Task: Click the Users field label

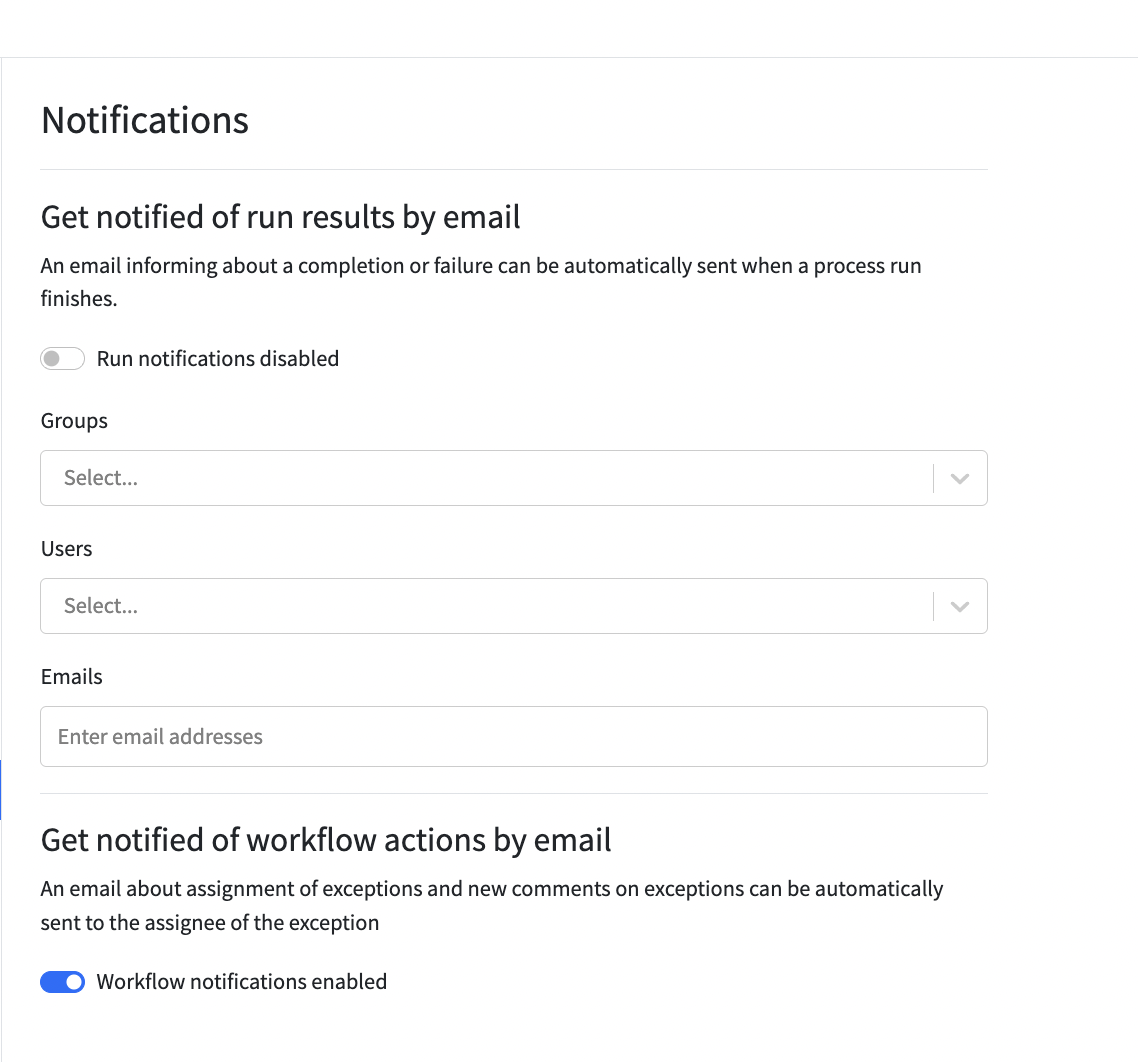Action: click(67, 549)
